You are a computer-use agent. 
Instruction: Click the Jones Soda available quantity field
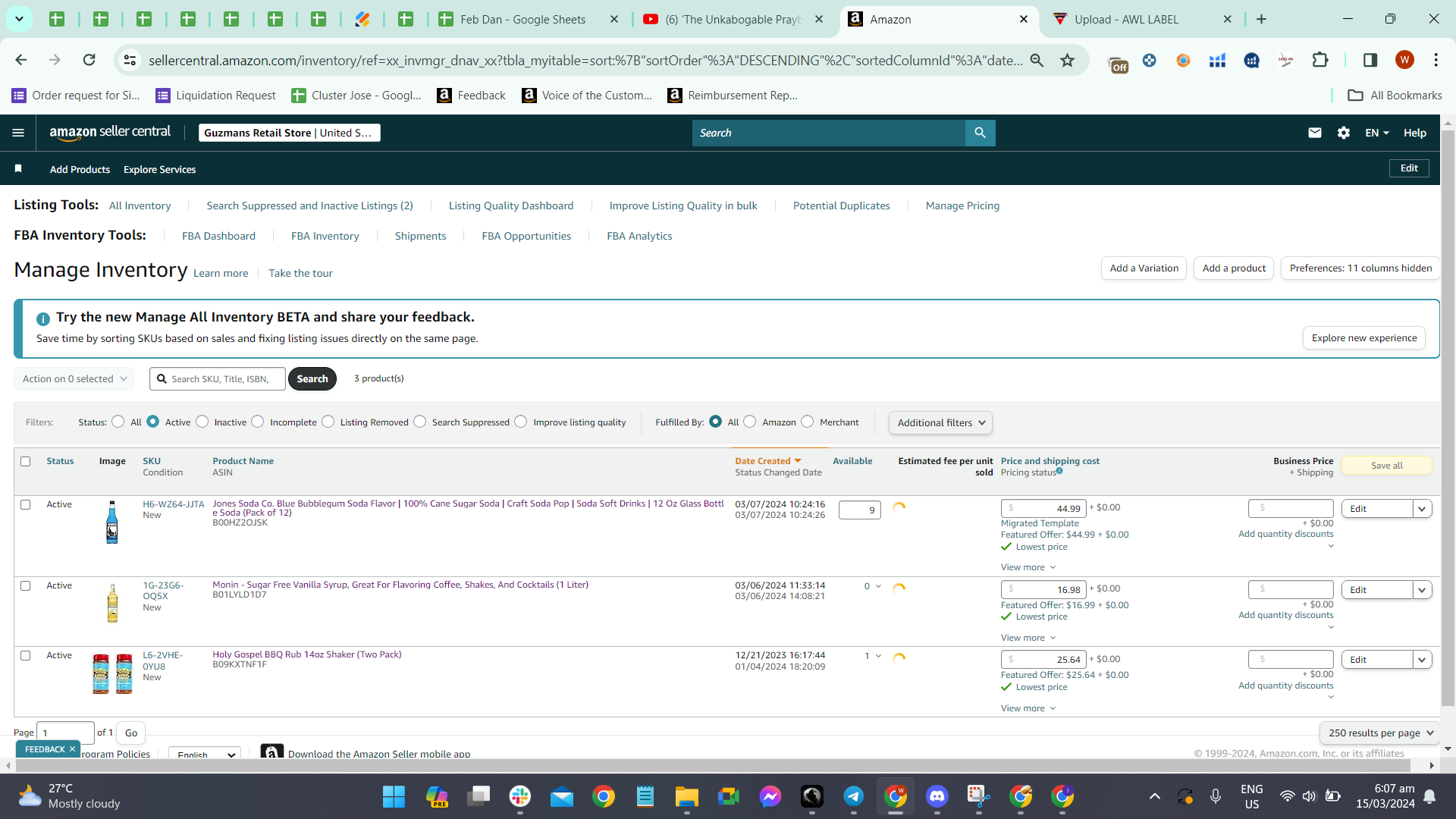click(860, 510)
